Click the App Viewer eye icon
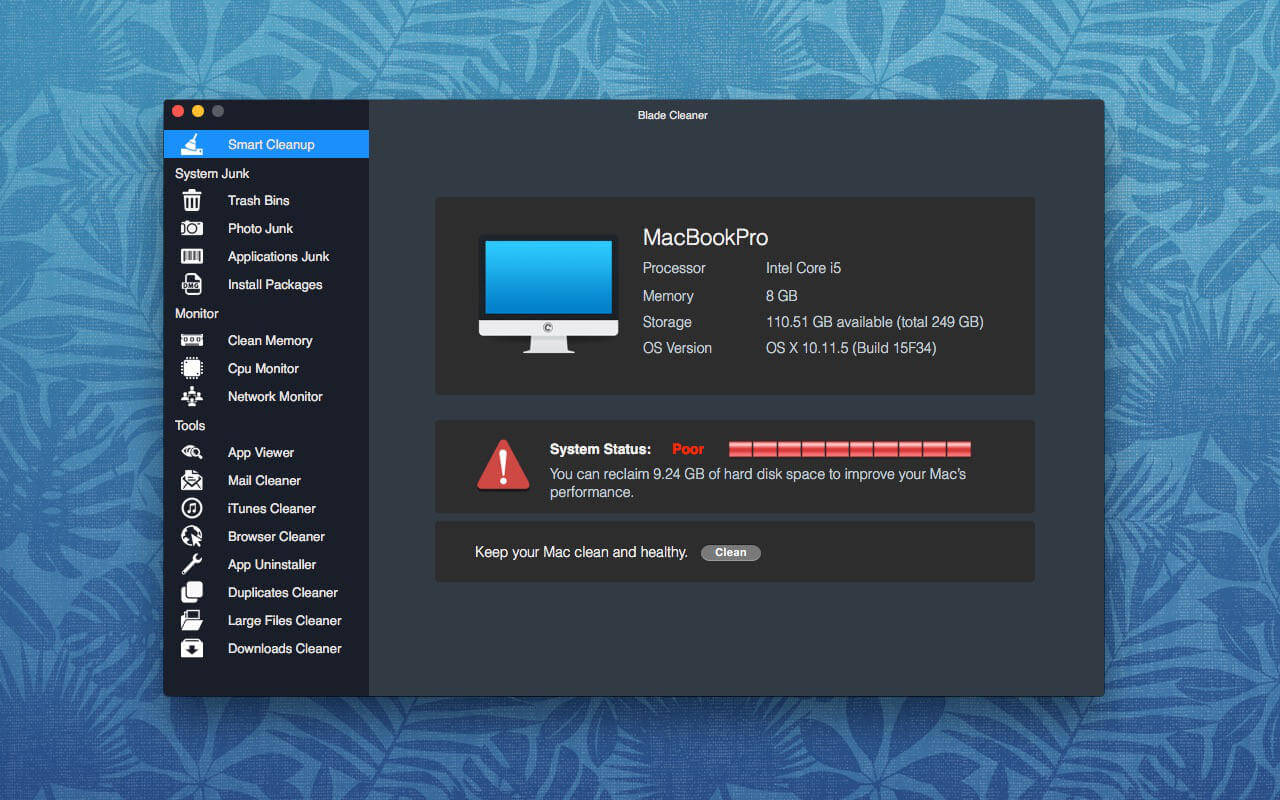 point(192,452)
